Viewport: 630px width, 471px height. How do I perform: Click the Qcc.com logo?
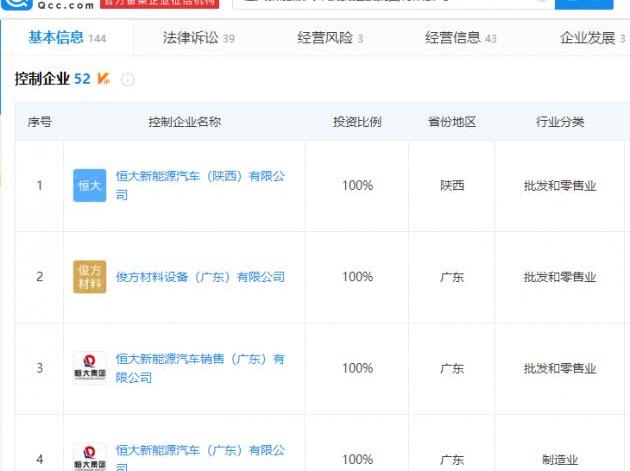point(48,5)
